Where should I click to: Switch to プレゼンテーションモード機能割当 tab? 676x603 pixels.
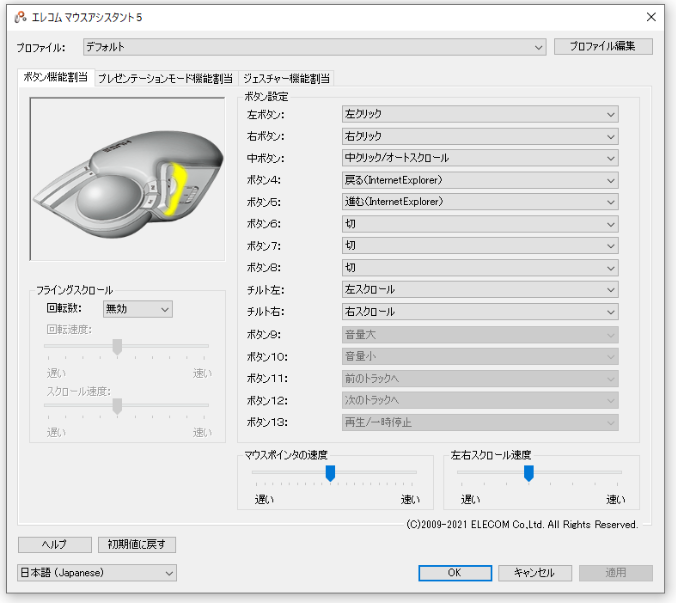pos(166,78)
